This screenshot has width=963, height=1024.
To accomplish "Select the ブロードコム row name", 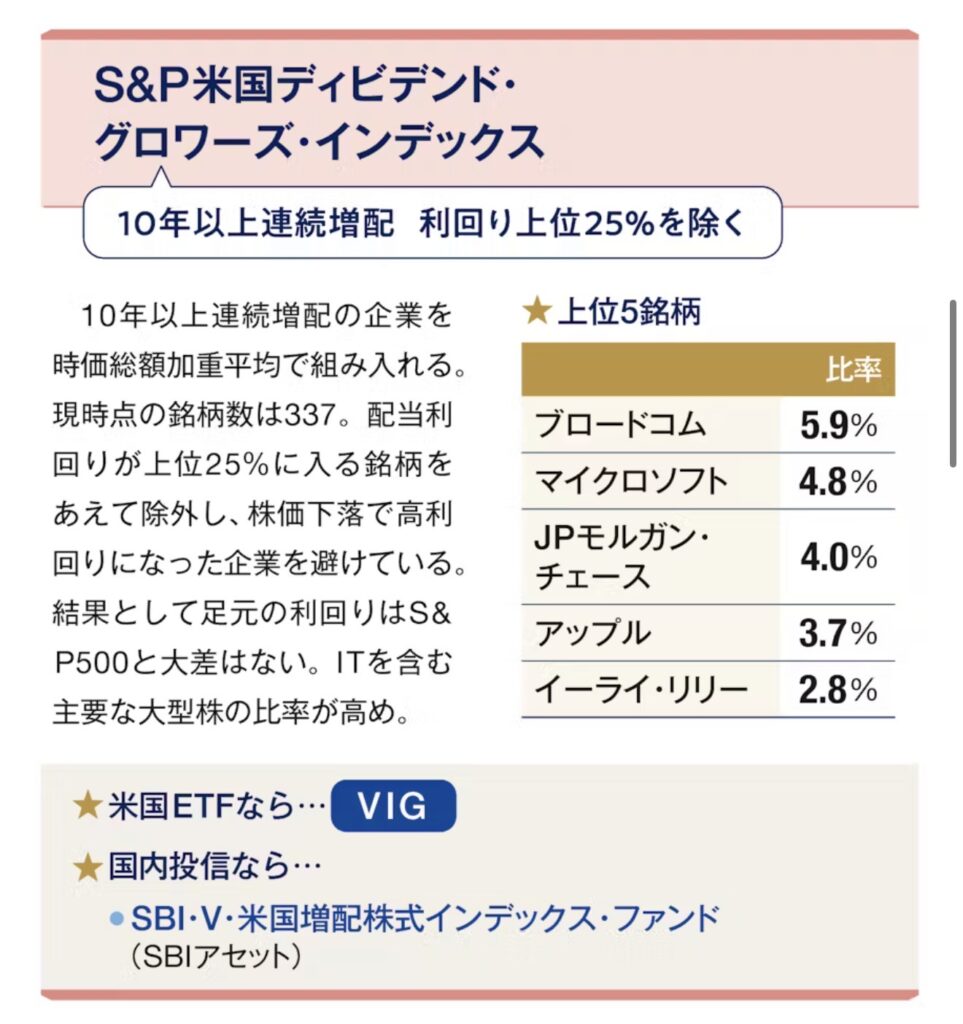I will pyautogui.click(x=620, y=425).
